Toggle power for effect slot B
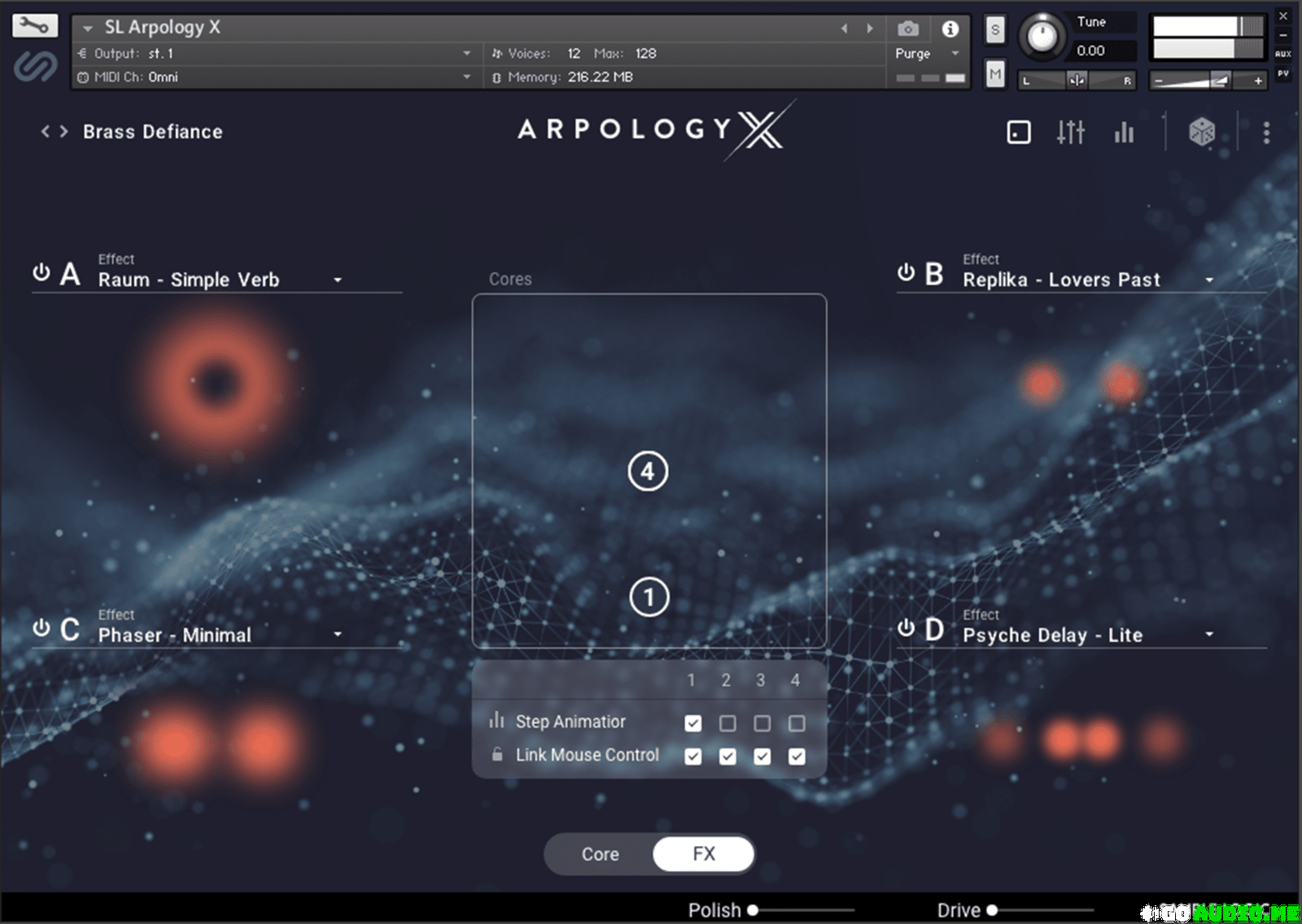Viewport: 1302px width, 924px height. [906, 272]
